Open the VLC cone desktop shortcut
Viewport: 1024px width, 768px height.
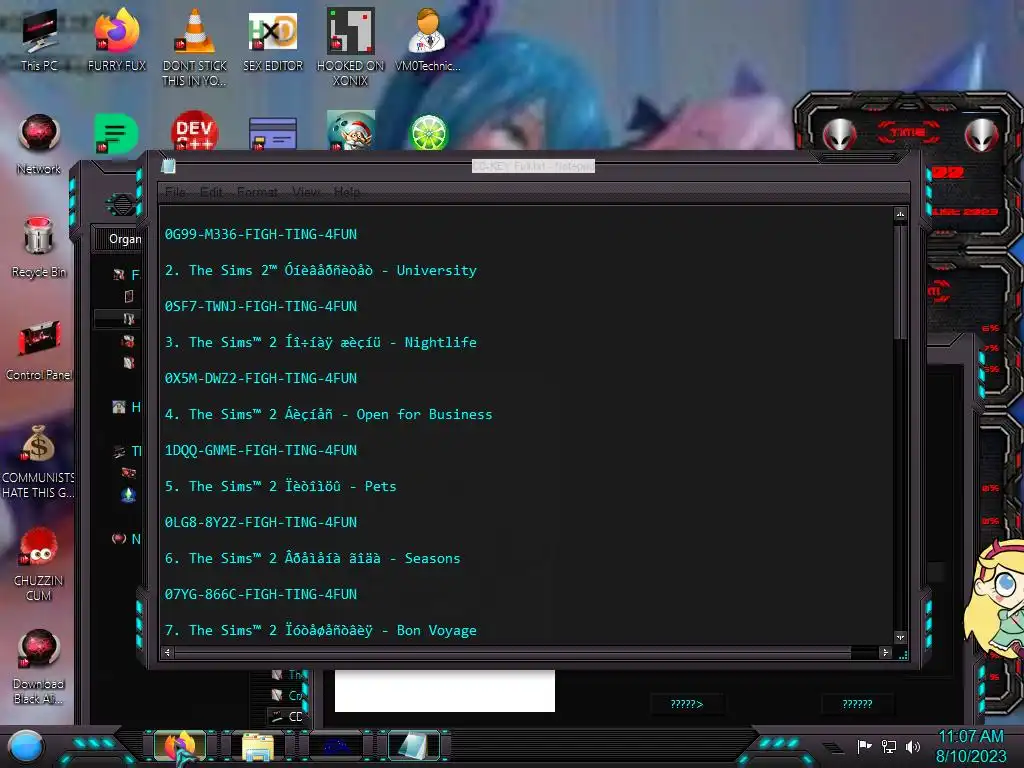coord(195,47)
